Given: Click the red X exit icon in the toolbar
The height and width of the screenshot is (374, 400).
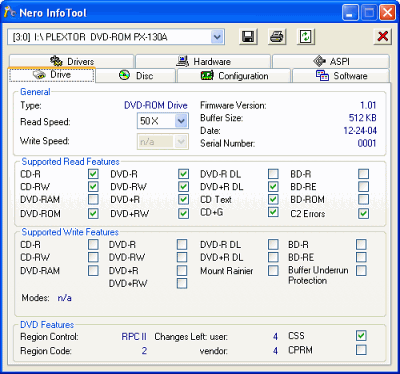Looking at the screenshot, I should (383, 37).
